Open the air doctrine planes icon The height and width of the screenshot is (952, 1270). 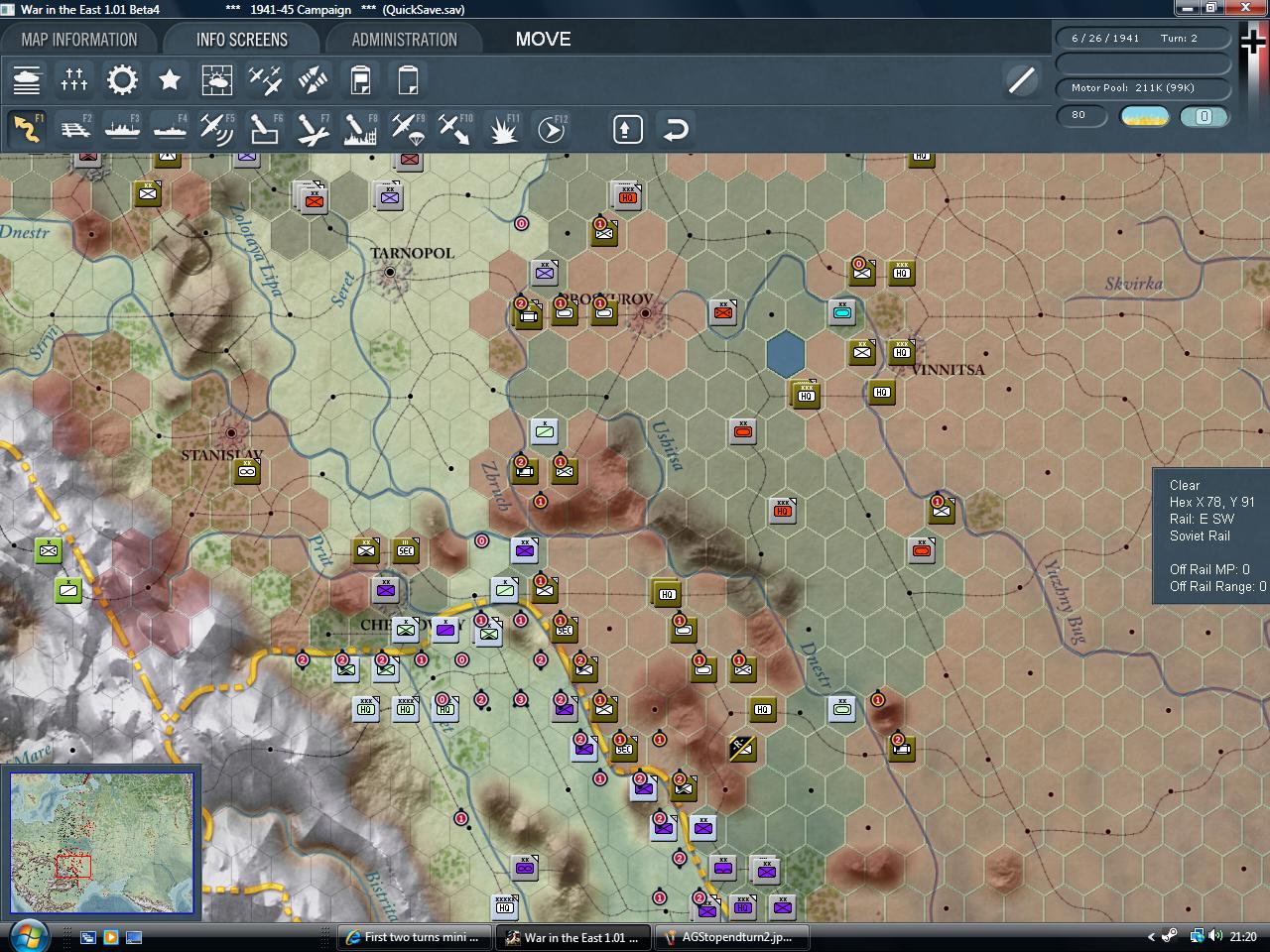pyautogui.click(x=265, y=79)
